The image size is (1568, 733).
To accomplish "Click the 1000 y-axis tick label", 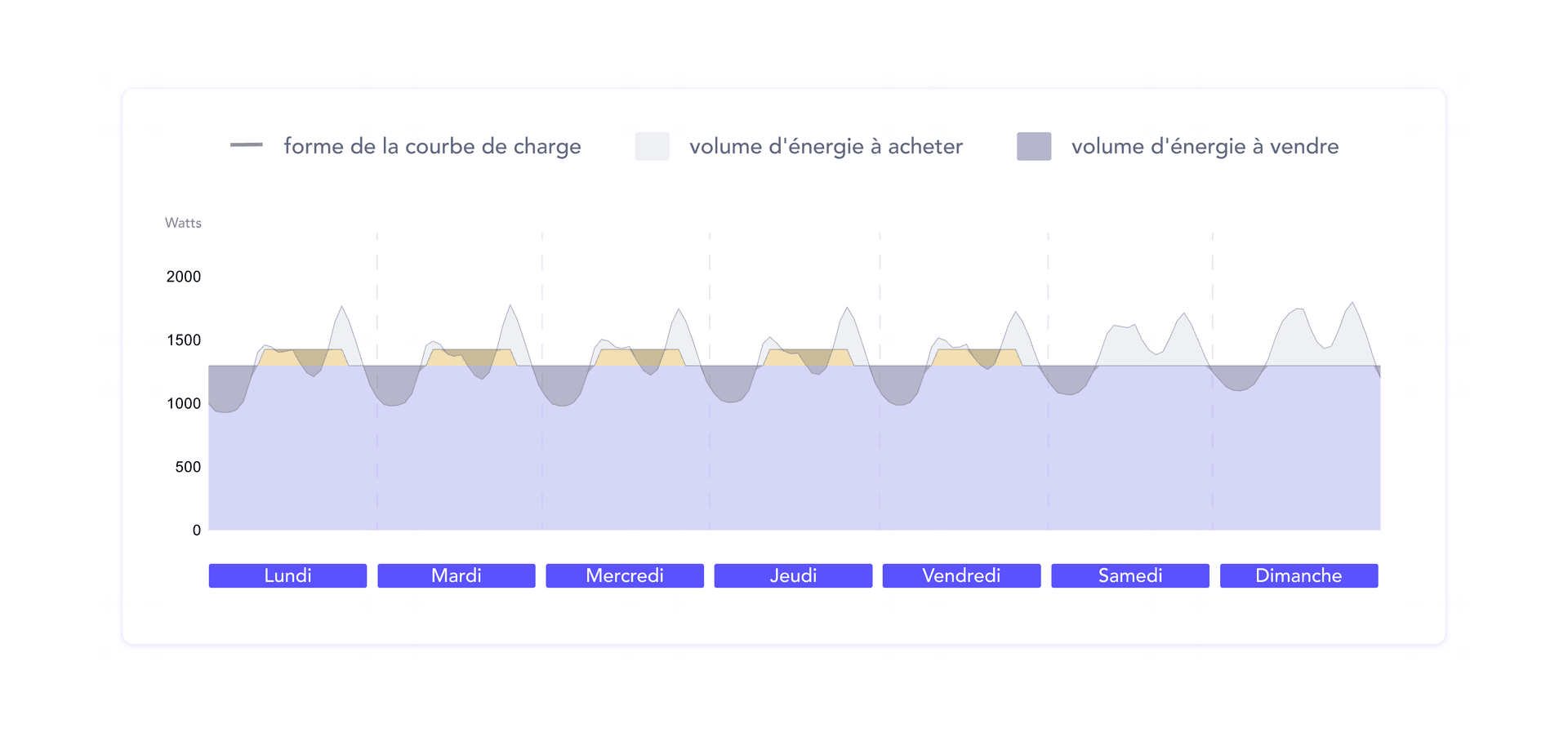I will 184,403.
